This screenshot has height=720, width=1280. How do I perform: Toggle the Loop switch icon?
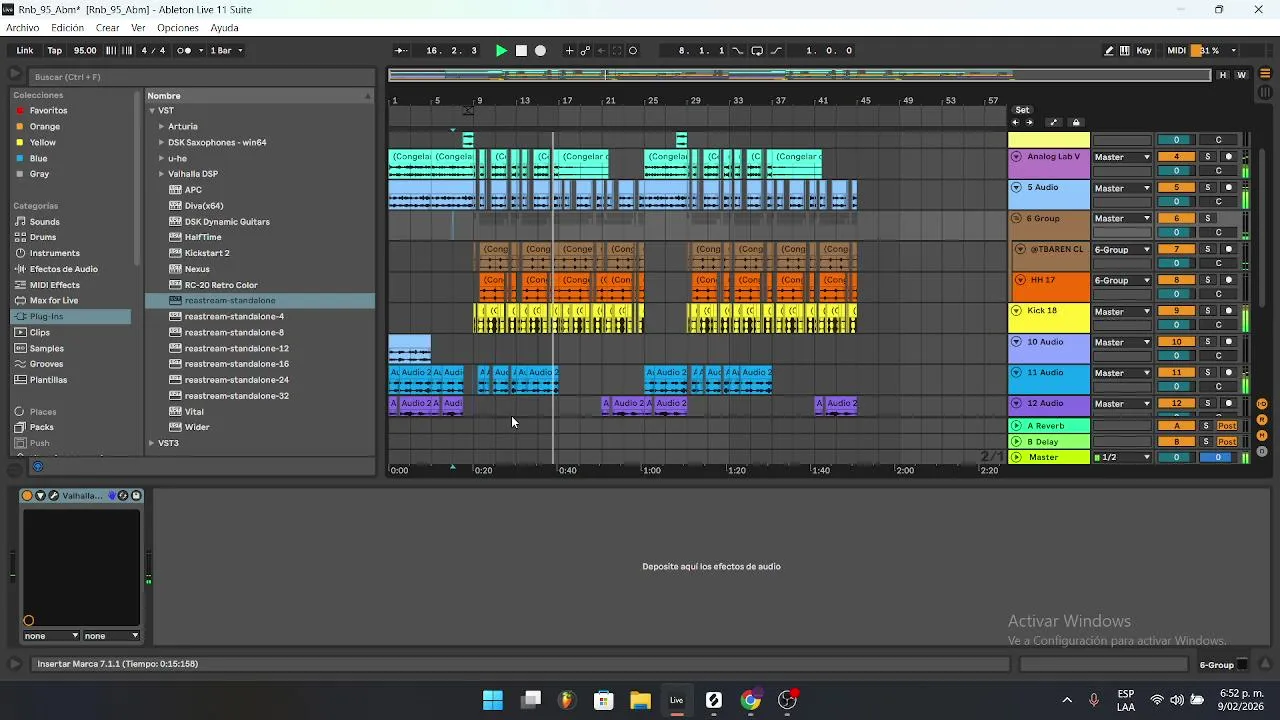[x=757, y=50]
